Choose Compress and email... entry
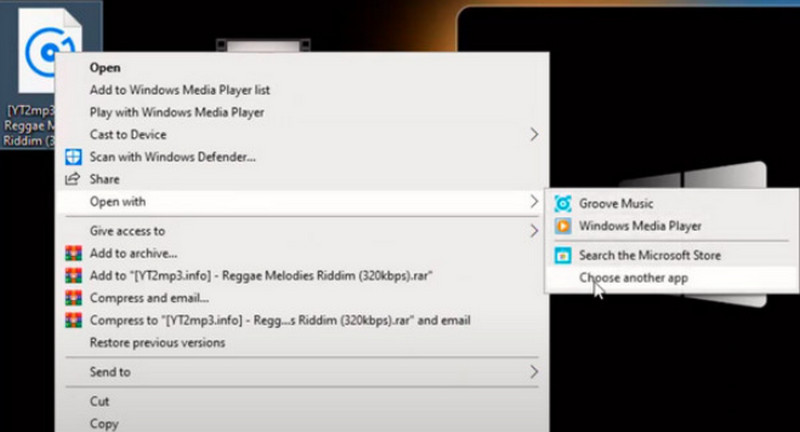 coord(302,298)
